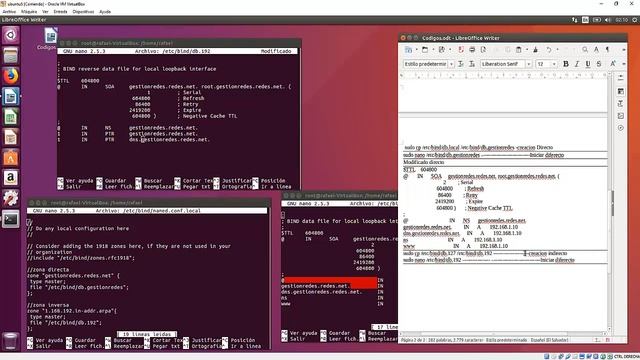The height and width of the screenshot is (360, 640).
Task: Open Ubuntu Software from the dock
Action: pyautogui.click(x=11, y=158)
